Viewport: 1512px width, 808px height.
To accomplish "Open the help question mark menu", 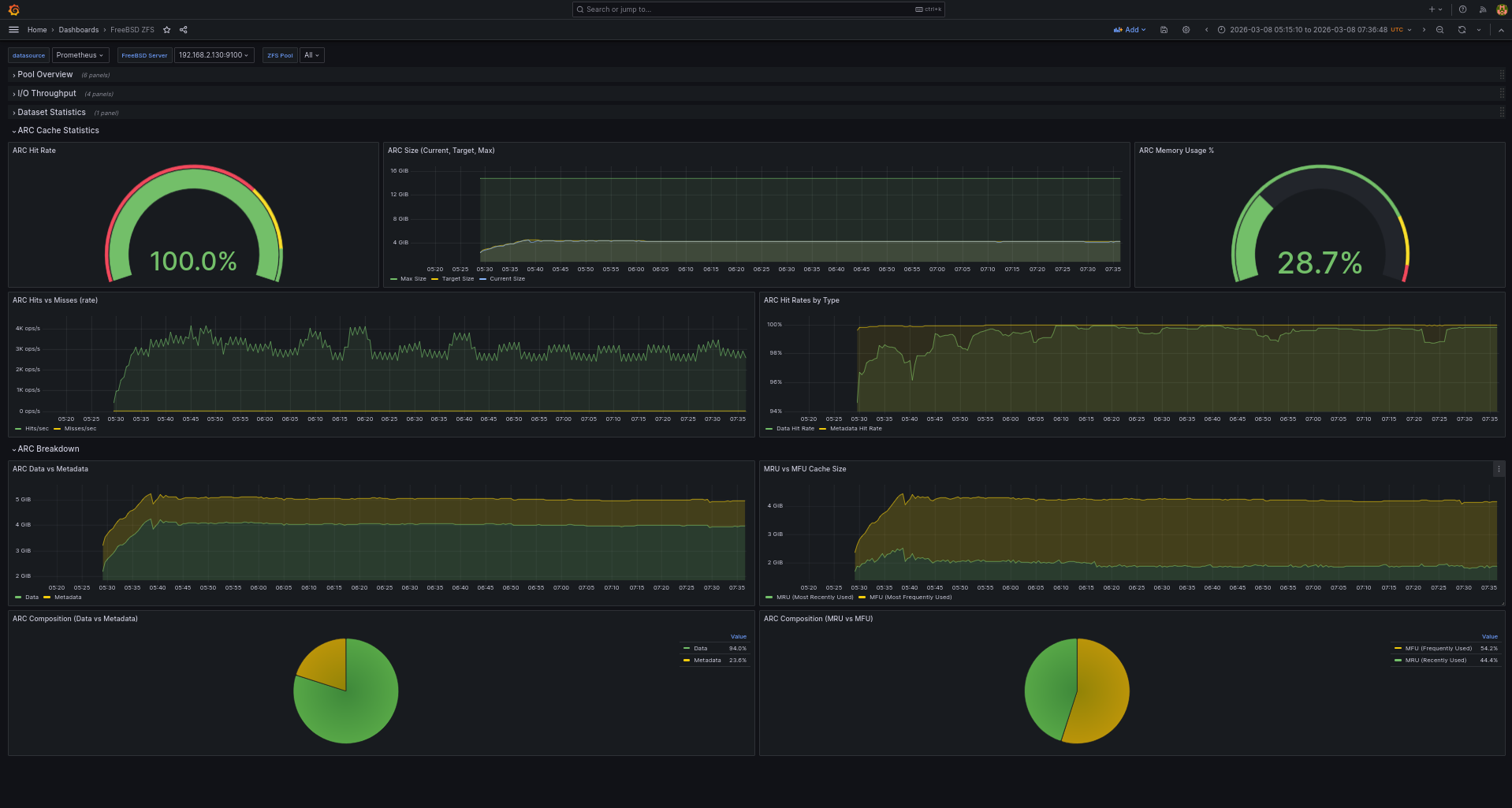I will coord(1462,9).
